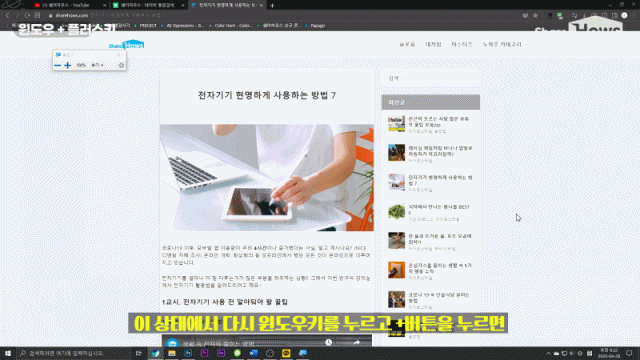Click the green chat app taskbar icon
Image resolution: width=640 pixels, height=360 pixels.
coord(237,353)
